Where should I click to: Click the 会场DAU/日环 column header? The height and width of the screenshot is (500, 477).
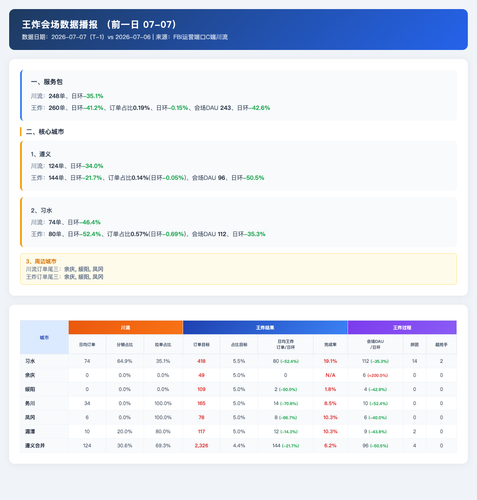coord(375,344)
